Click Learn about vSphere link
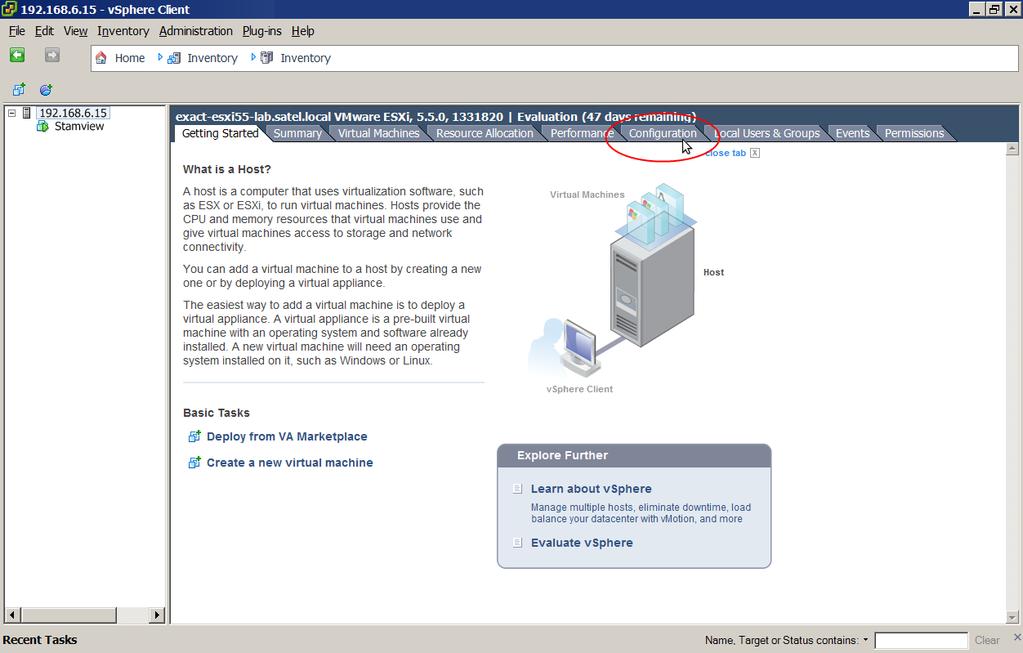This screenshot has width=1023, height=653. [x=591, y=489]
